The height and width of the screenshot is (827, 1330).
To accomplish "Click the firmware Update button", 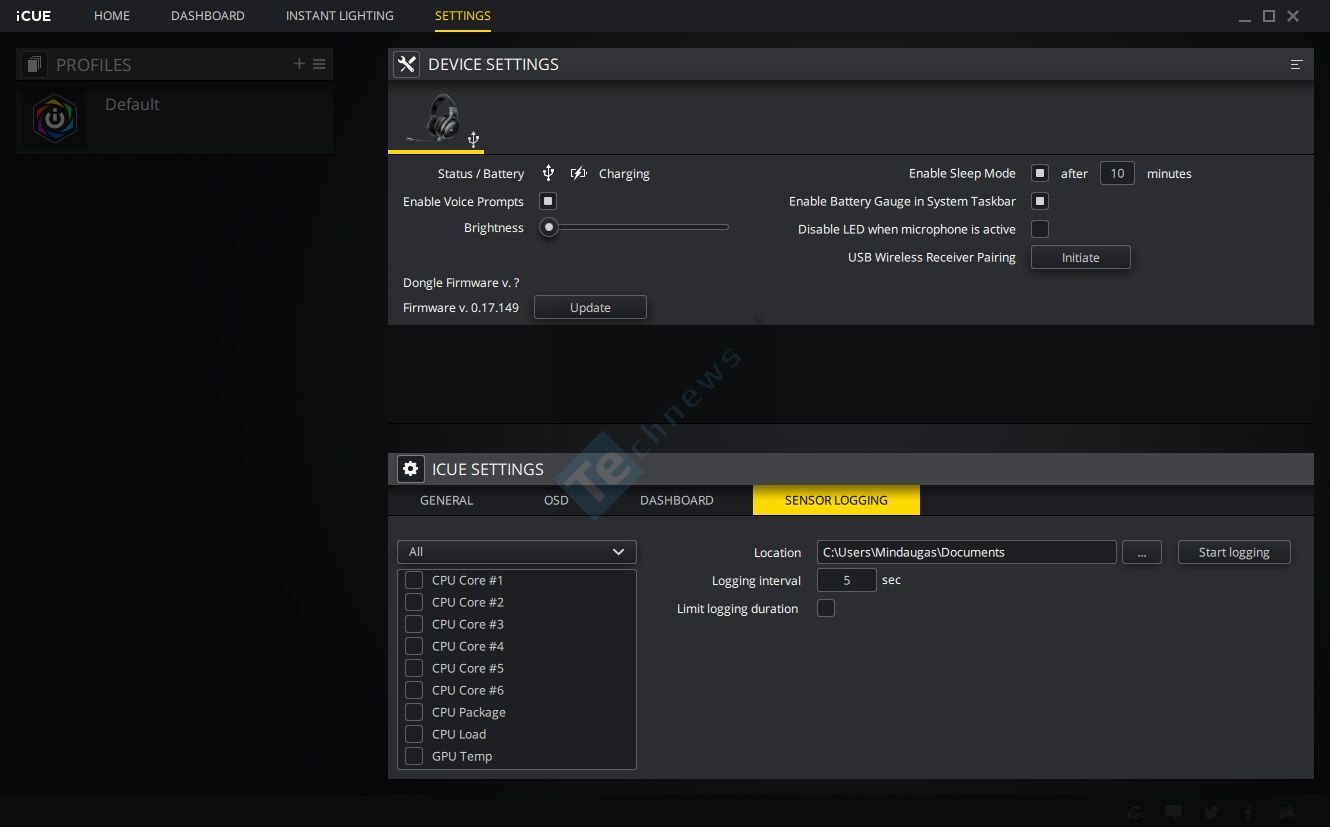I will 590,307.
